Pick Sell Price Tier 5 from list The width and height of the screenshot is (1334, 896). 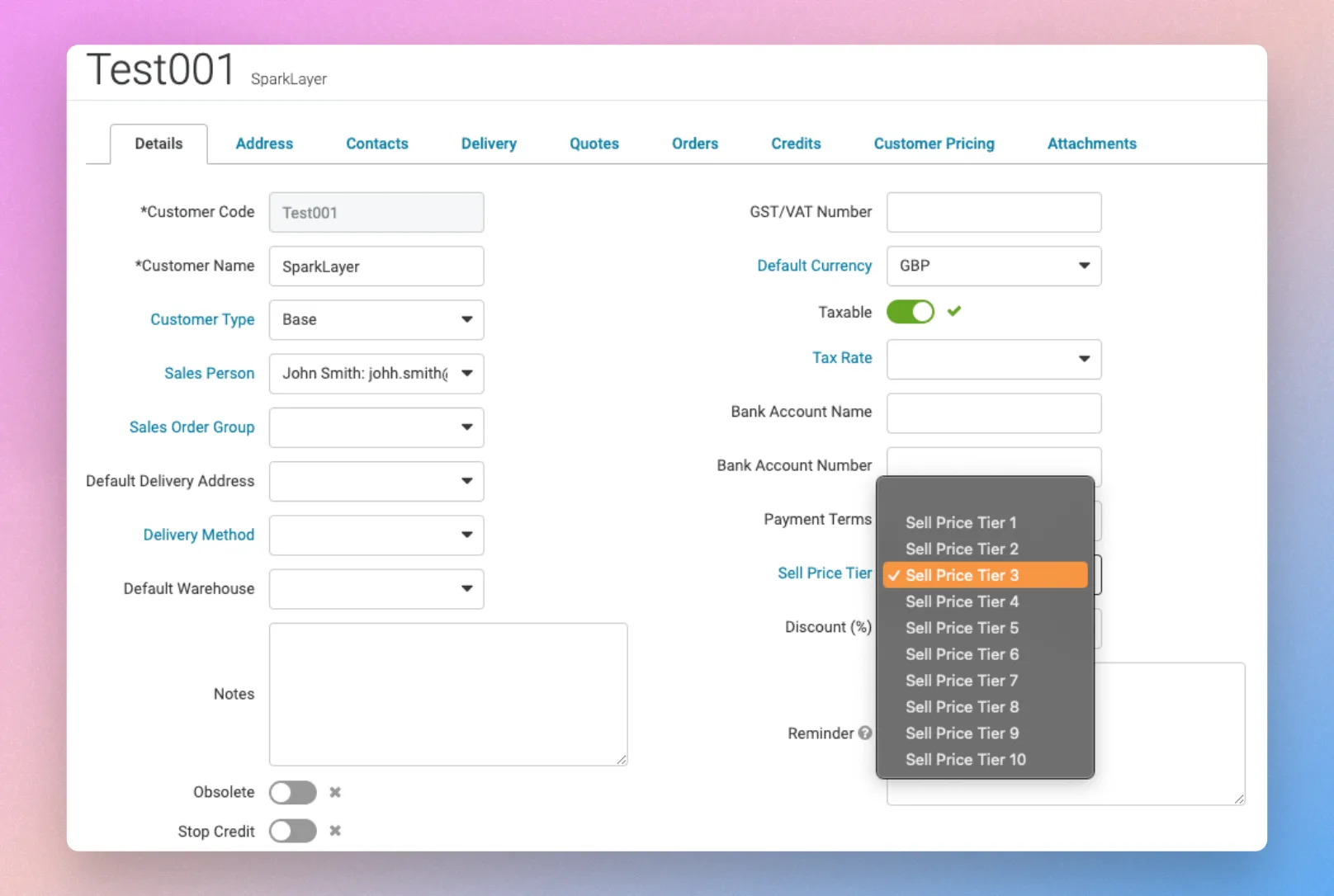click(x=986, y=628)
